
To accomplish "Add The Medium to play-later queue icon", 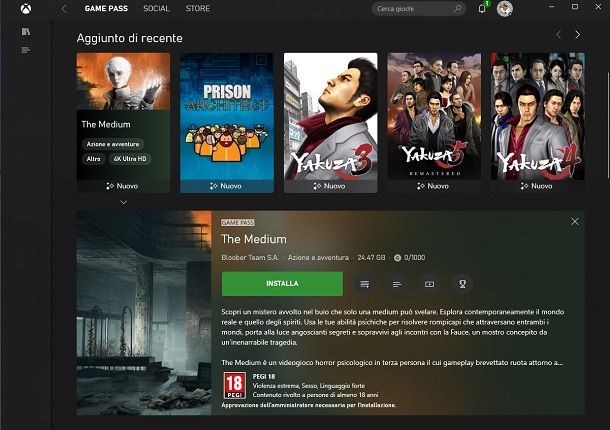I will 365,284.
